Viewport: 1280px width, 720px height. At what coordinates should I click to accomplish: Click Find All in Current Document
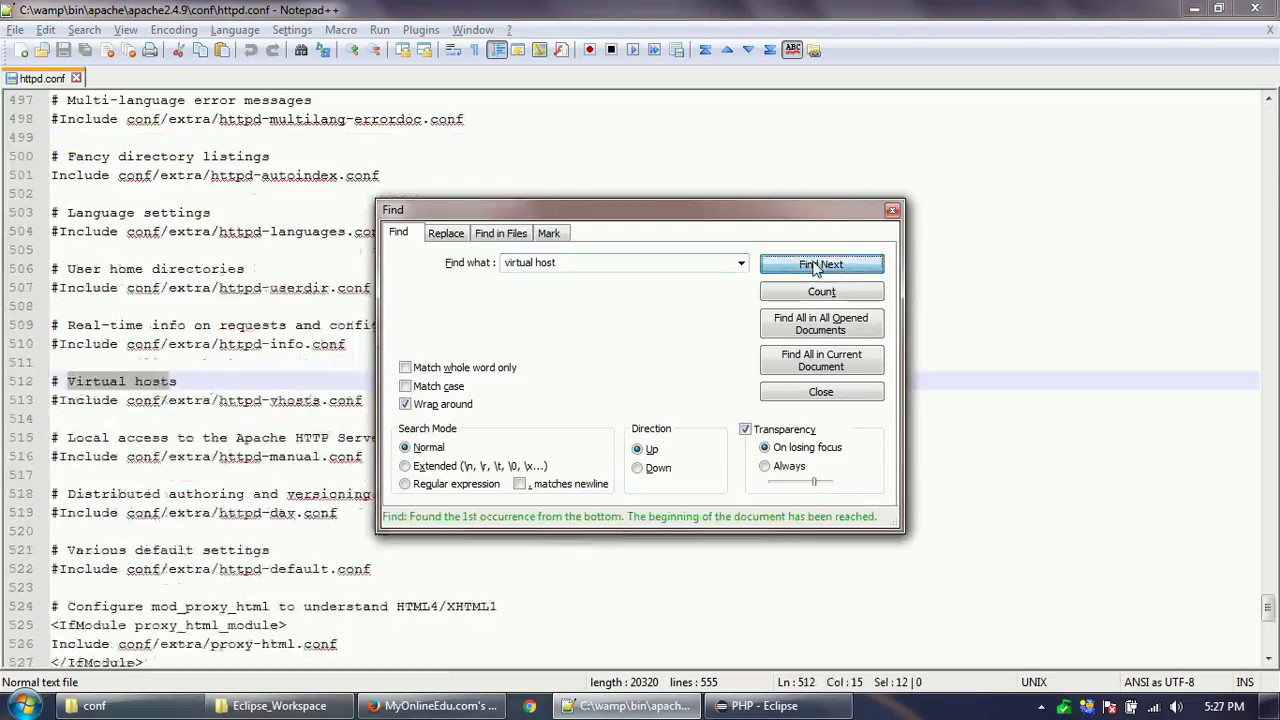click(x=822, y=360)
